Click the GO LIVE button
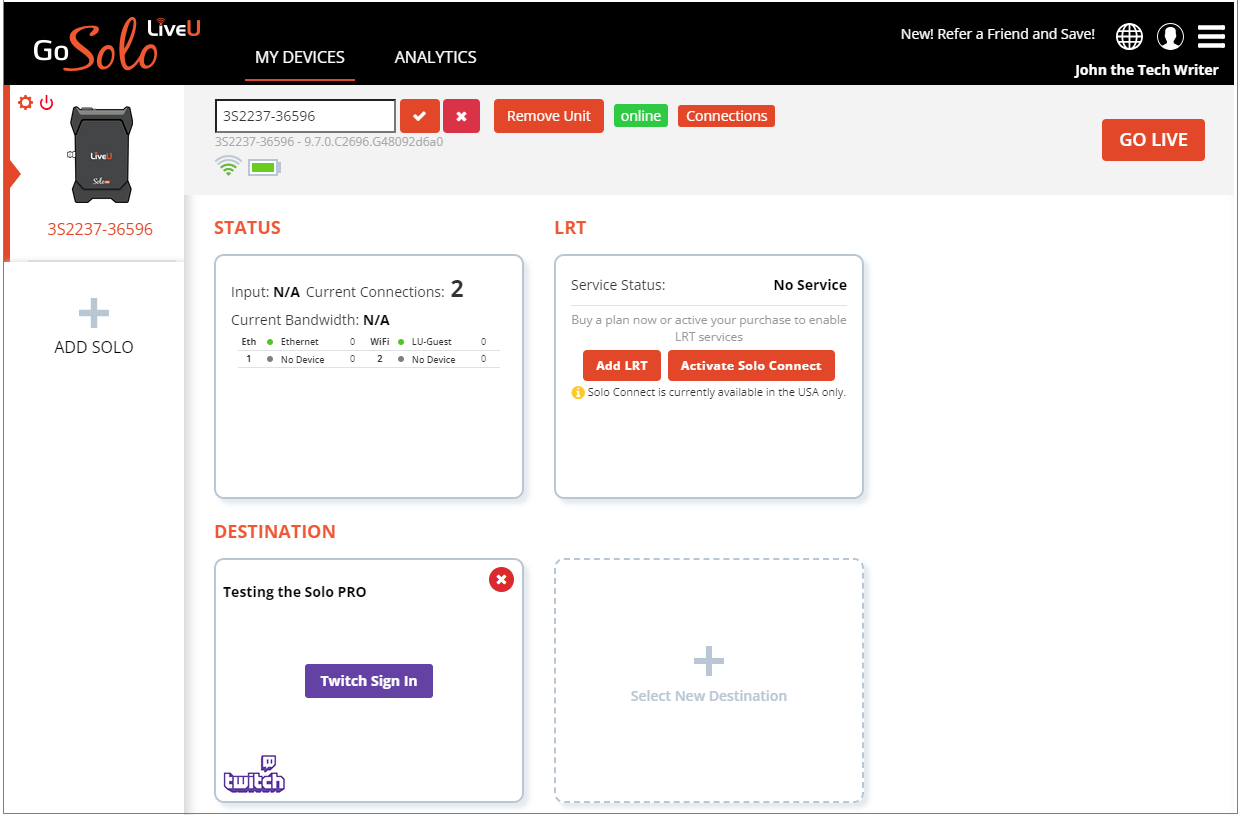Viewport: 1242px width, 815px height. coord(1153,140)
